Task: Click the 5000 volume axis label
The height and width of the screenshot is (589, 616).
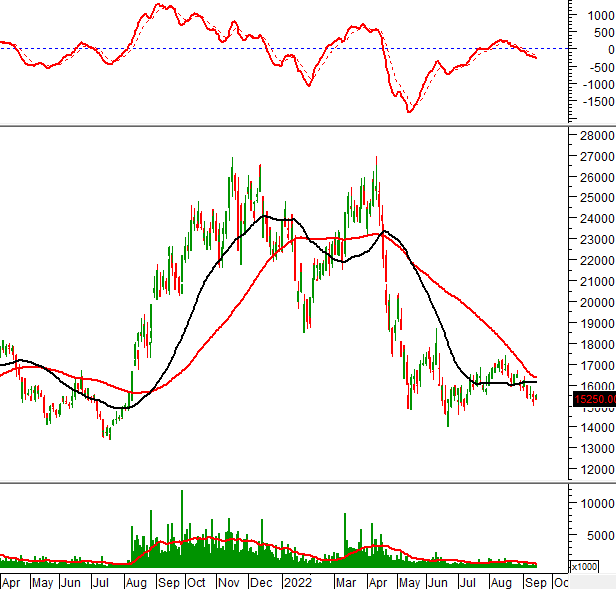Action: 598,535
